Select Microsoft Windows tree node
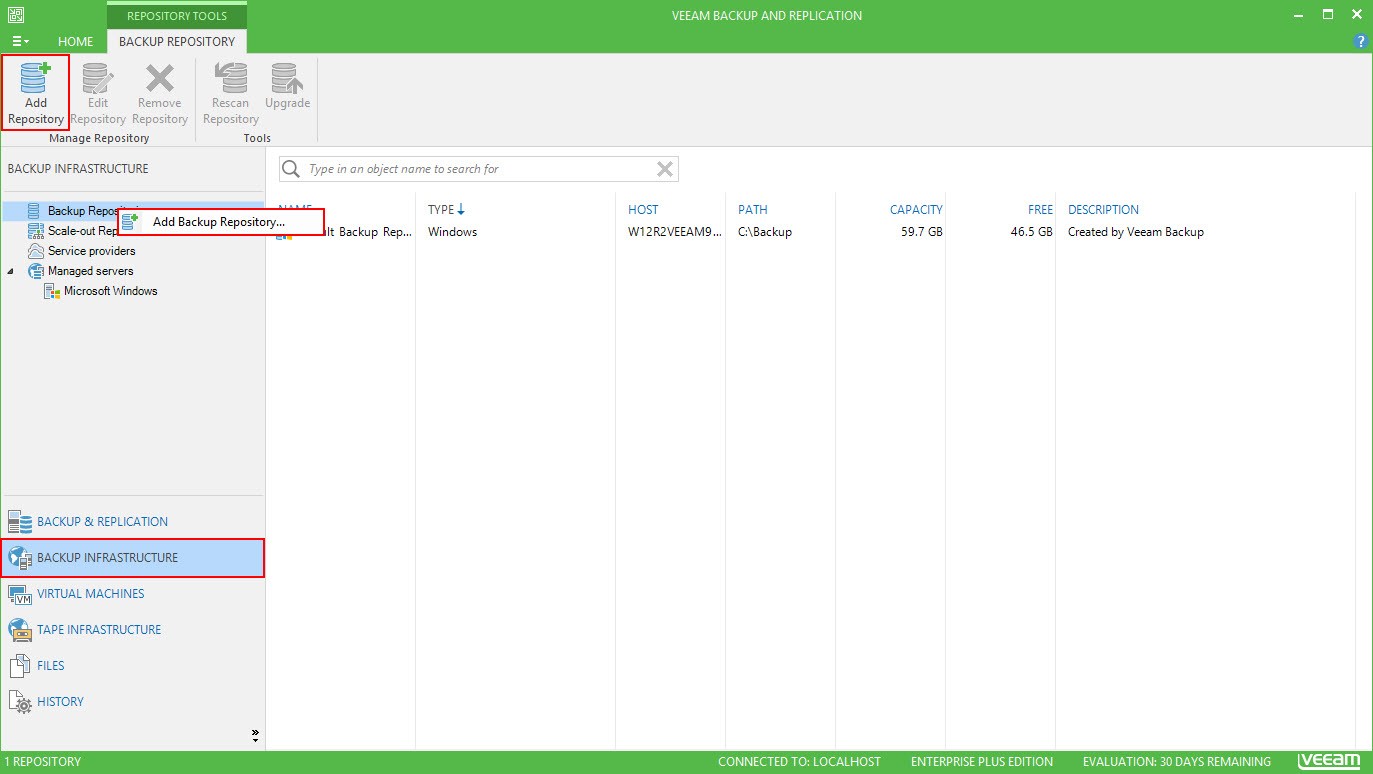Viewport: 1373px width, 774px height. (x=110, y=291)
